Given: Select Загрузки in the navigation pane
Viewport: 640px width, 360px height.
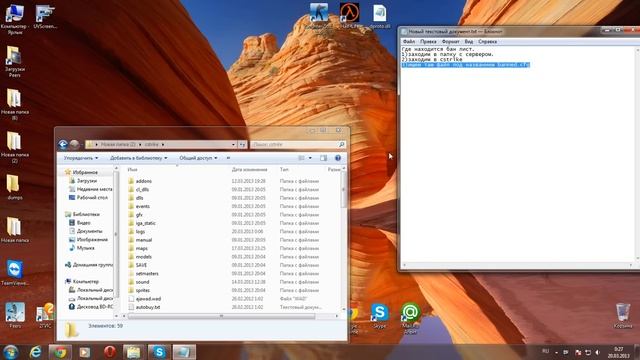Looking at the screenshot, I should (x=87, y=180).
